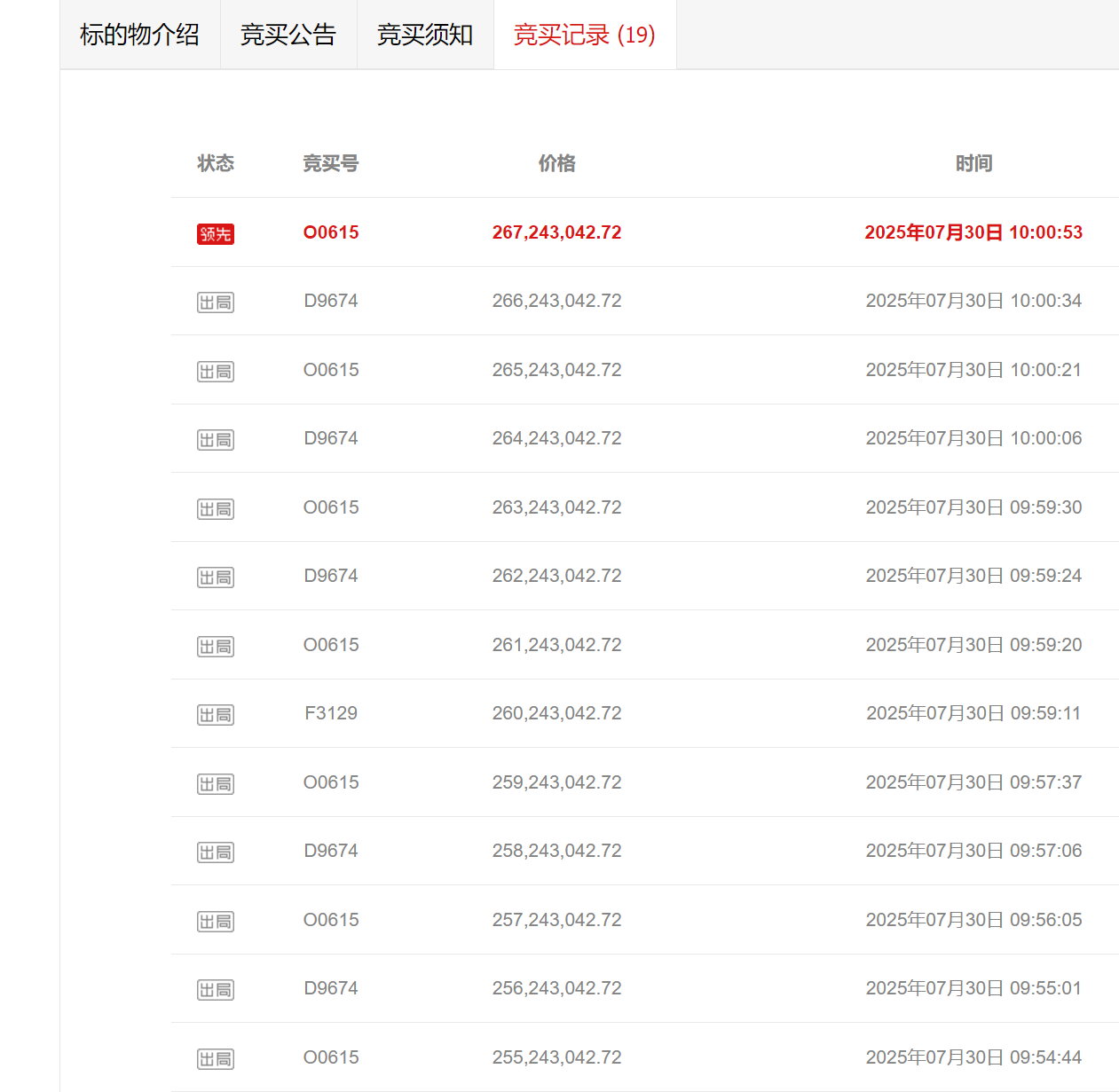Click the timestamp 2025年07月30日 09:59:20
This screenshot has width=1119, height=1092.
(x=973, y=645)
